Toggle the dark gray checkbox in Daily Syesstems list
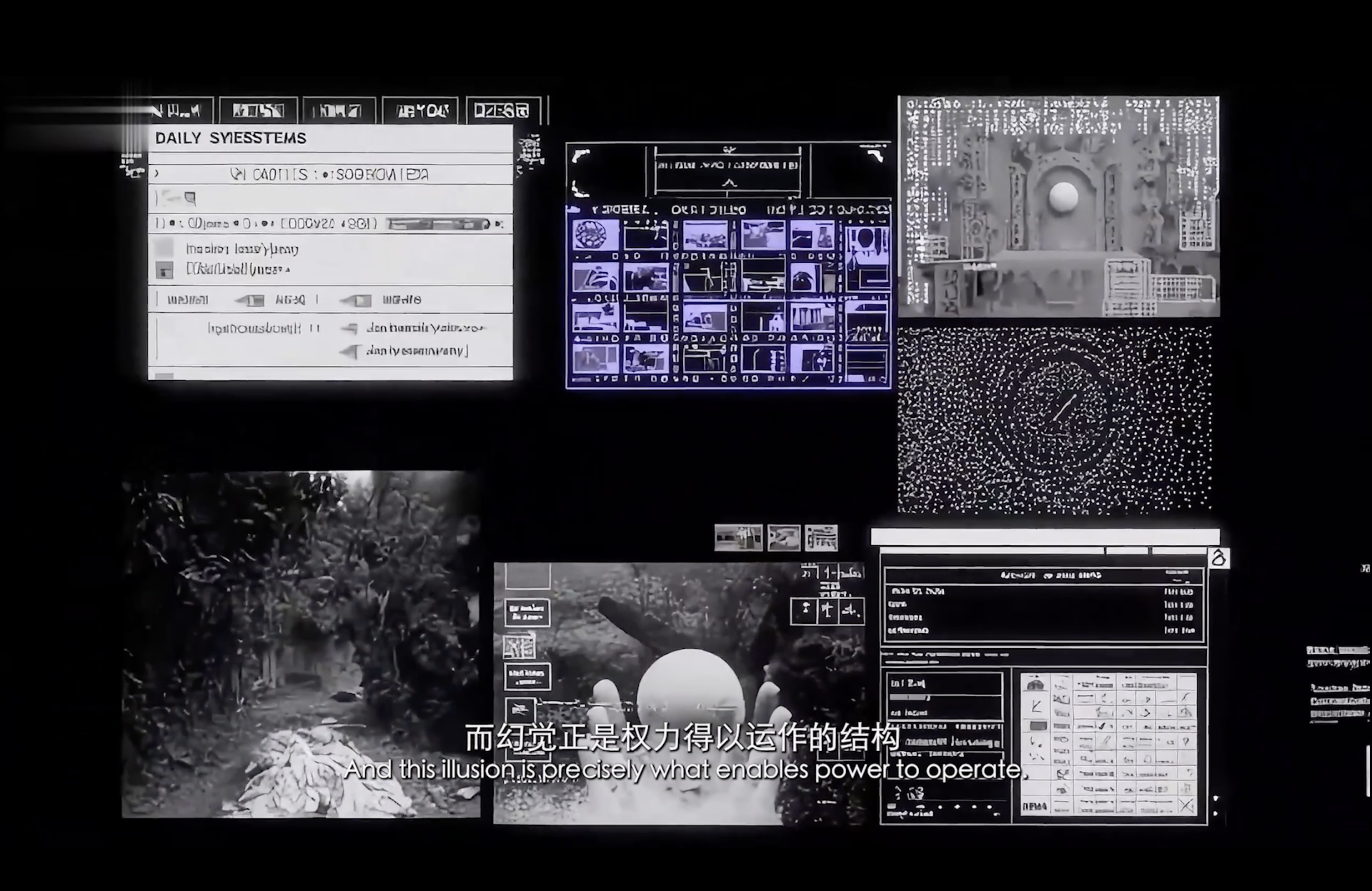 tap(164, 270)
